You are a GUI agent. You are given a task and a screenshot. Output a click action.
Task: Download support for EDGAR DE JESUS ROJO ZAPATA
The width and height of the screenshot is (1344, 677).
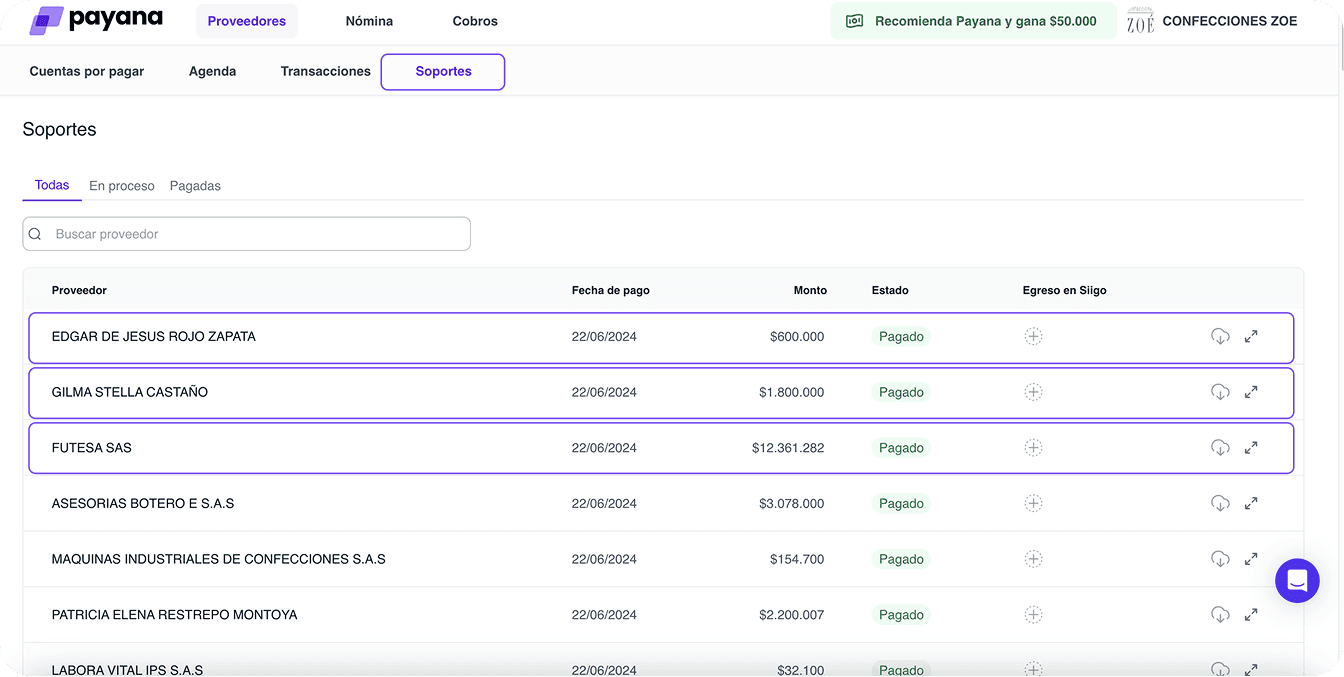[1220, 336]
